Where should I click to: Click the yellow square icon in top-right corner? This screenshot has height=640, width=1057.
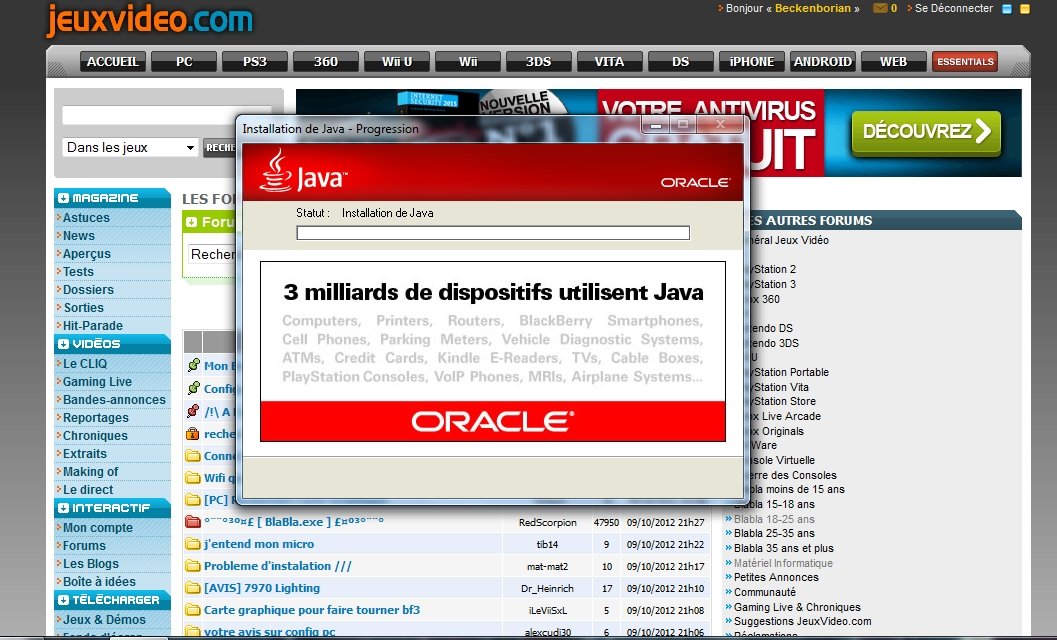[1024, 9]
